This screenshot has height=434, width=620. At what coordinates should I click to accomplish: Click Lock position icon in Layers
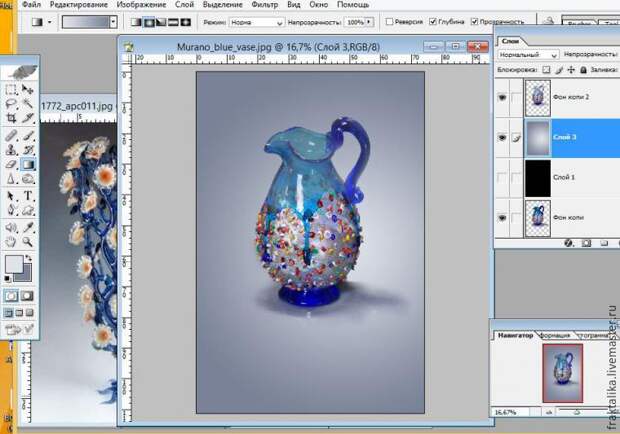coord(571,70)
